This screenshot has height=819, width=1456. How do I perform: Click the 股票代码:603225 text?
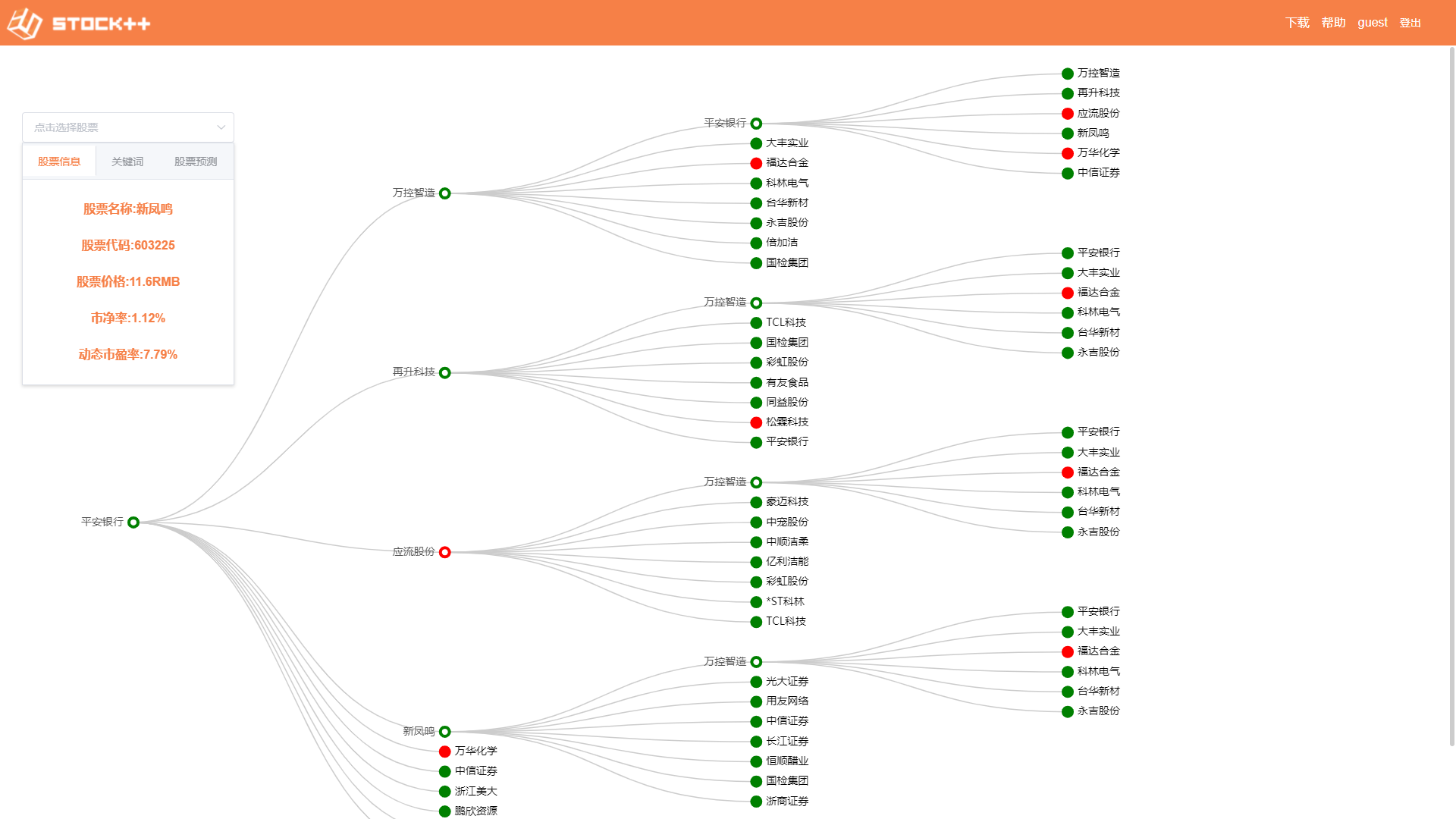[128, 246]
